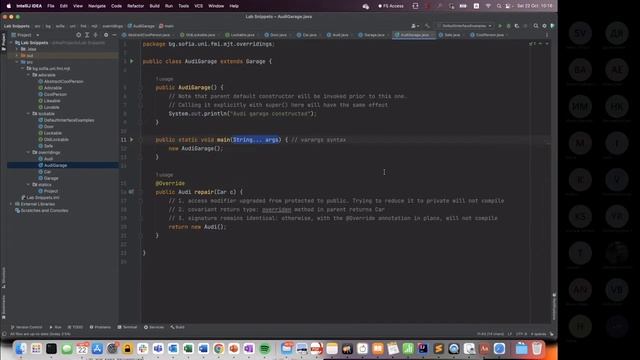Click Collapse All icon in Project panel
640x360 pixels.
coord(96,35)
